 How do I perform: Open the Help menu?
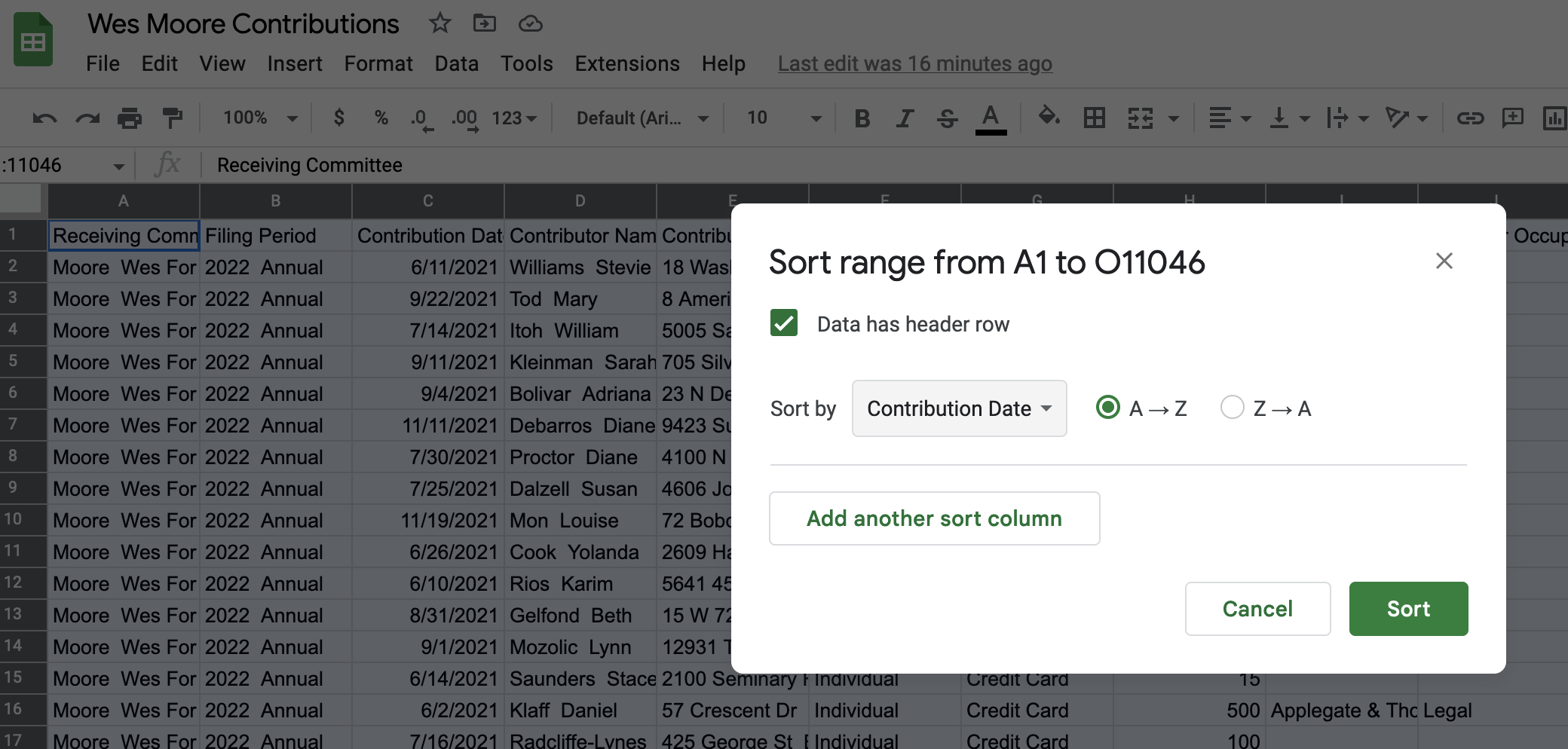click(724, 64)
